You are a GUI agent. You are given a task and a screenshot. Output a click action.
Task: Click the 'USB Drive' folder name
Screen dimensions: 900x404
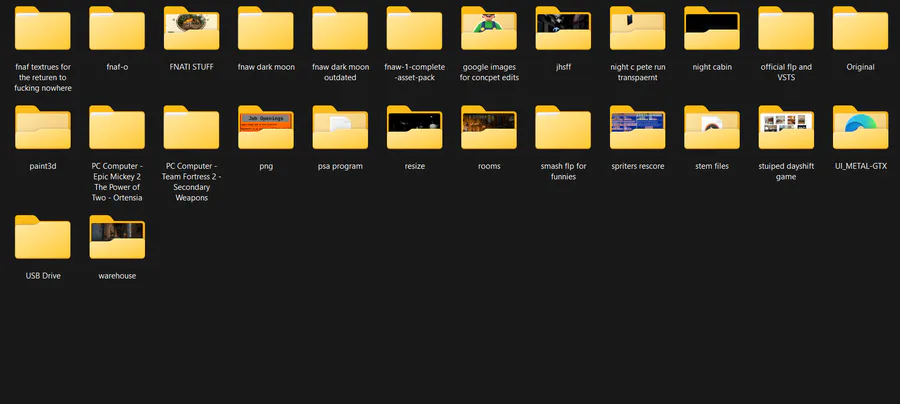[x=43, y=276]
